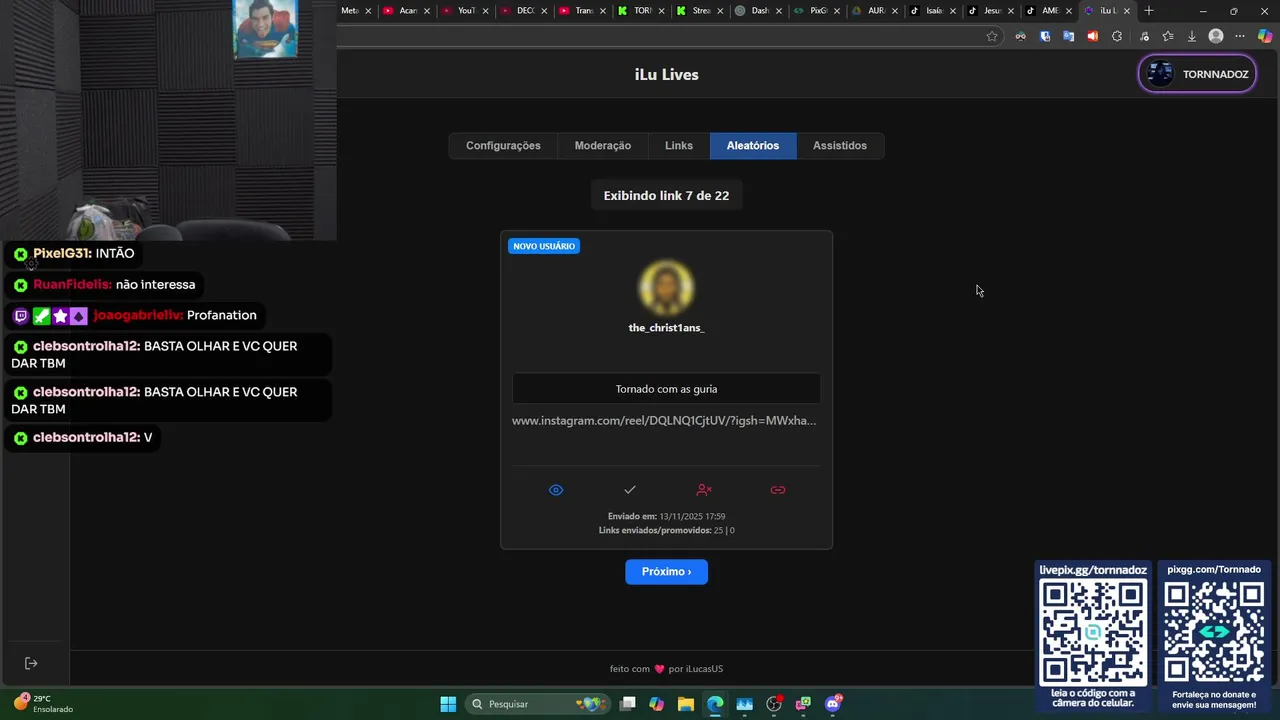
Task: Toggle the eye icon on the link card
Action: (x=556, y=490)
